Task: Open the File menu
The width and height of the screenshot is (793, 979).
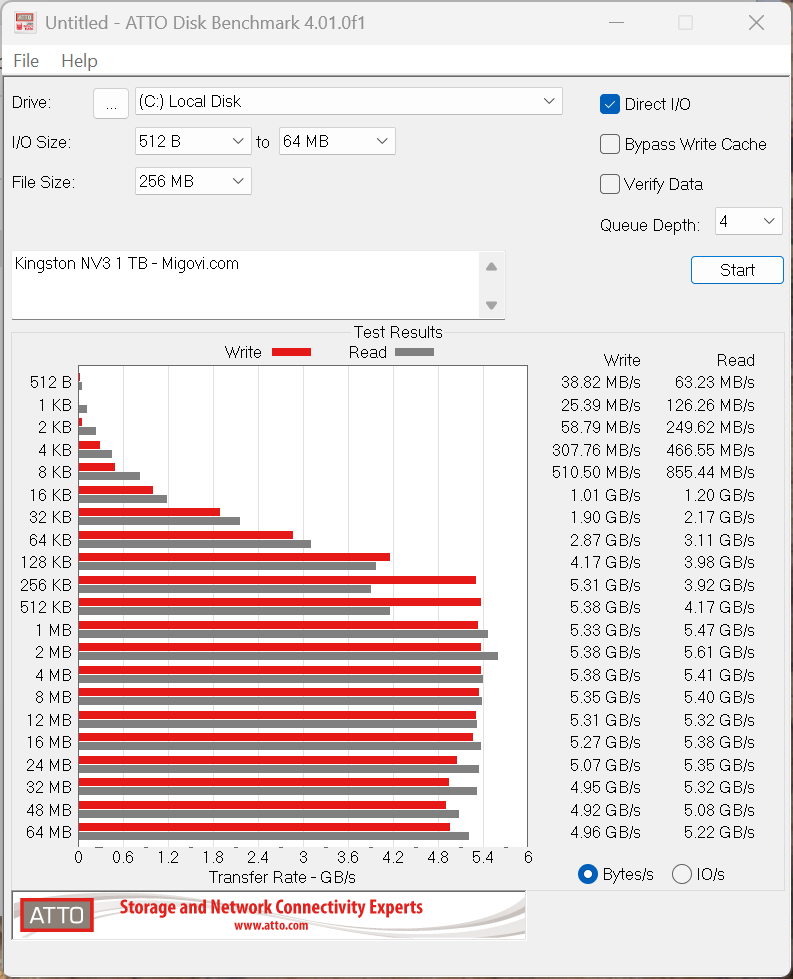Action: coord(26,61)
